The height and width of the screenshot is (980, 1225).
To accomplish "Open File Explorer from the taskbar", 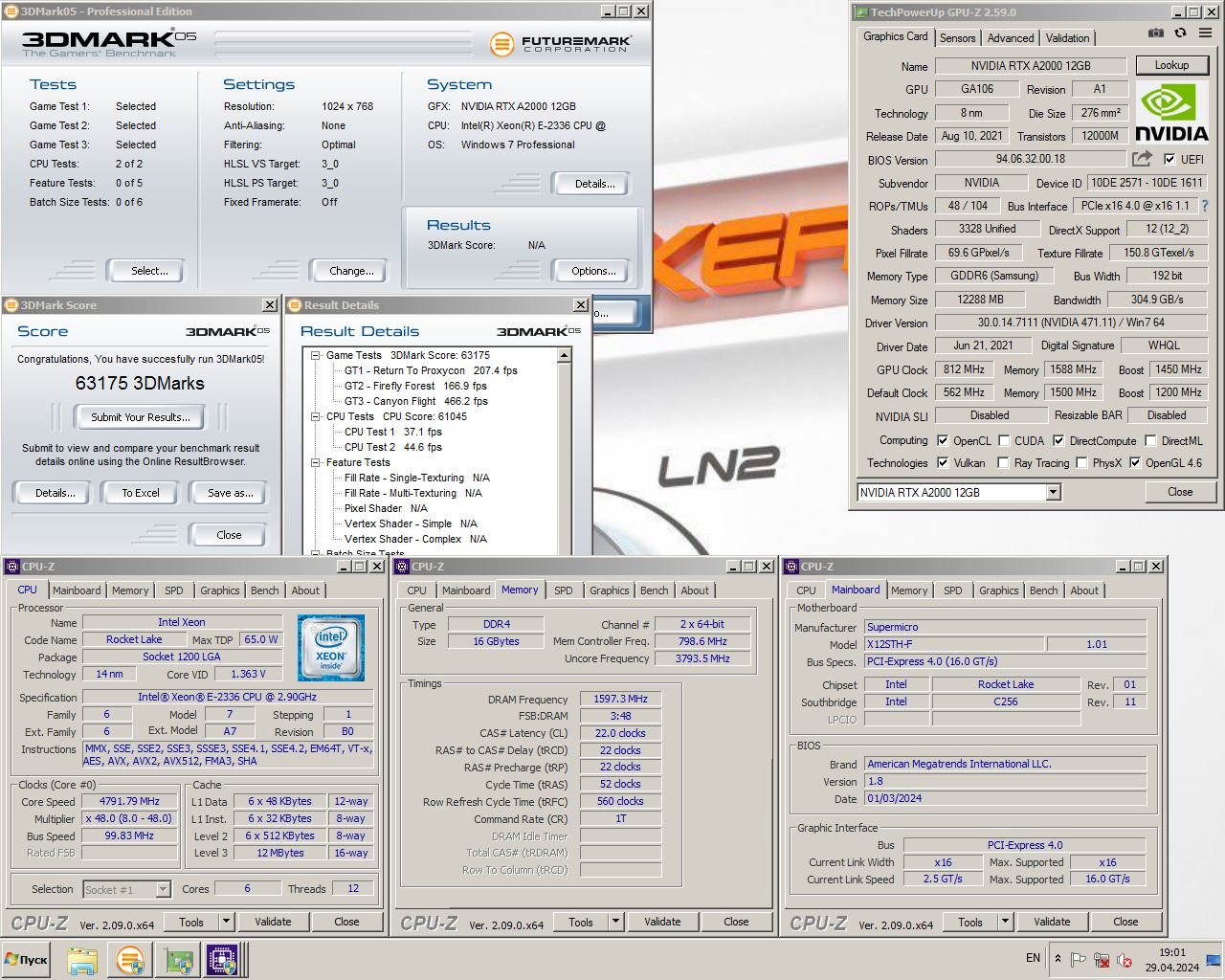I will 82,960.
